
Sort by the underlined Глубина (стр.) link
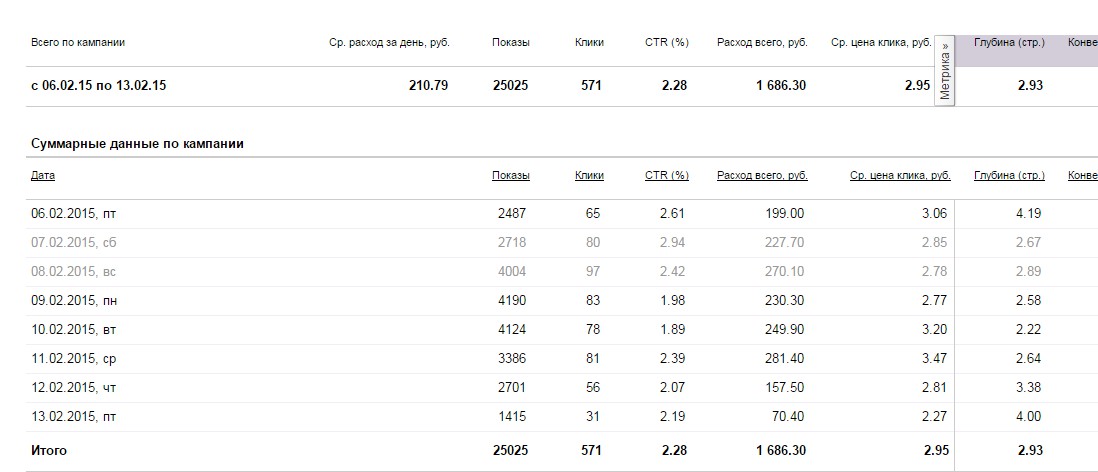(1008, 176)
